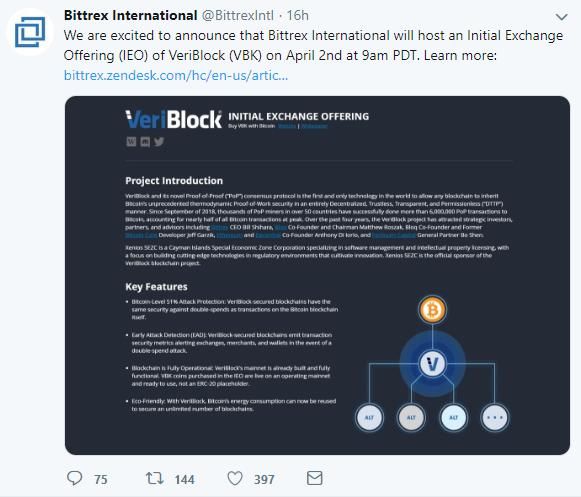Like the tweet with the heart icon
581x497 pixels.
235,478
